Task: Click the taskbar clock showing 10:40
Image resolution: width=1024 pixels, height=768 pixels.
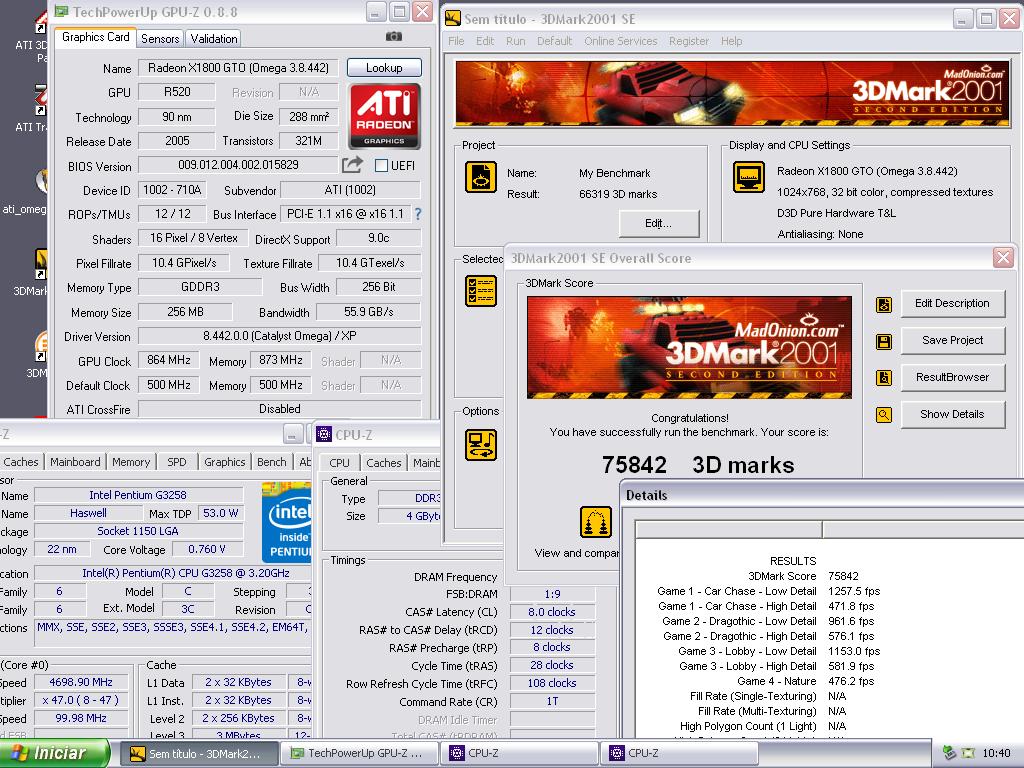Action: pyautogui.click(x=997, y=753)
